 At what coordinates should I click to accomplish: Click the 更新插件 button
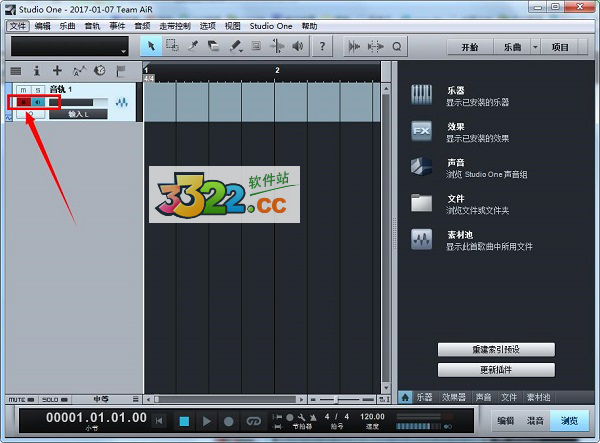click(x=497, y=370)
